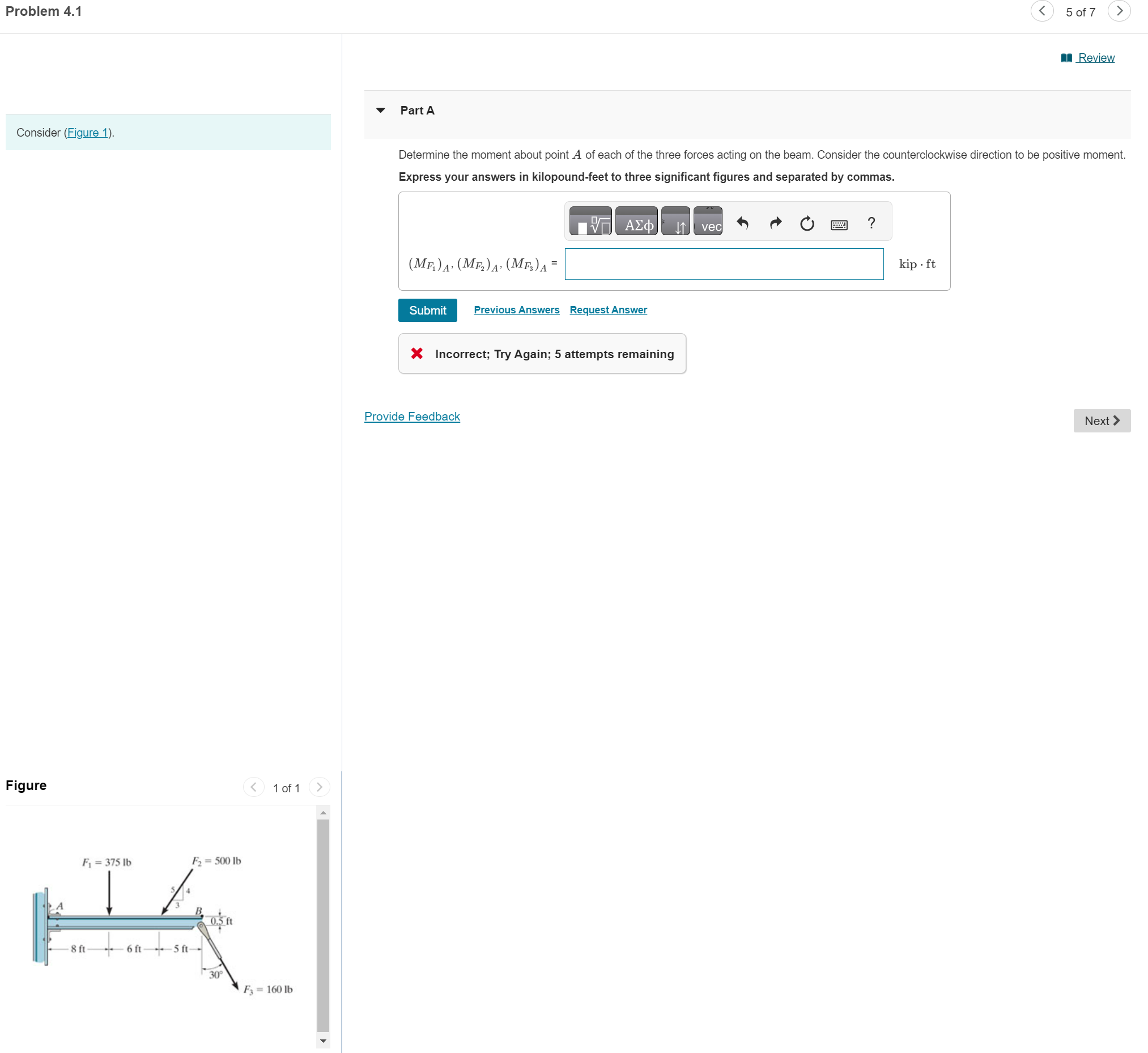Open the math templates (fraction/root) tool
Image resolution: width=1148 pixels, height=1053 pixels.
(590, 222)
